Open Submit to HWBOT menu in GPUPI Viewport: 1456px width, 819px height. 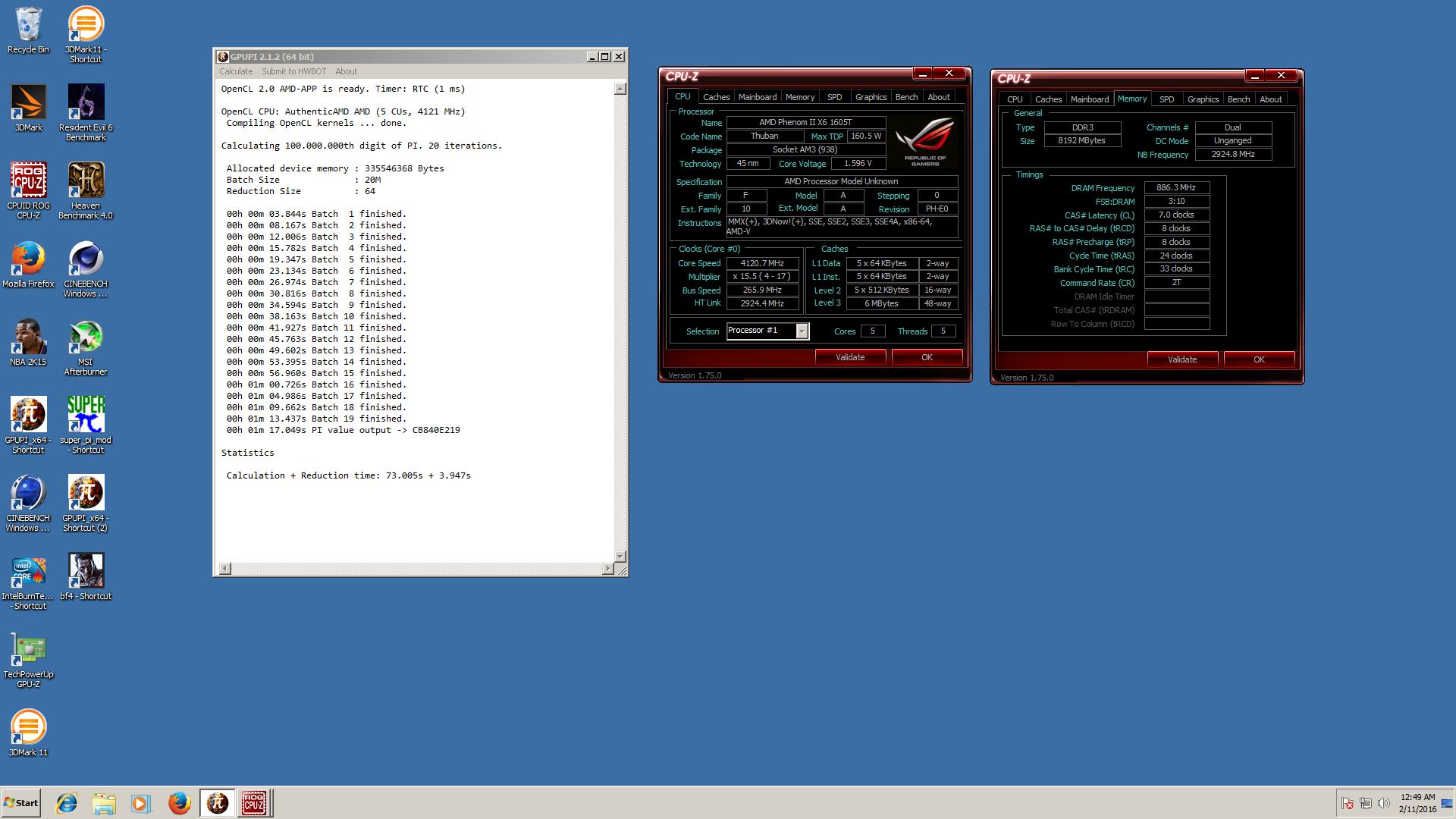pos(293,71)
